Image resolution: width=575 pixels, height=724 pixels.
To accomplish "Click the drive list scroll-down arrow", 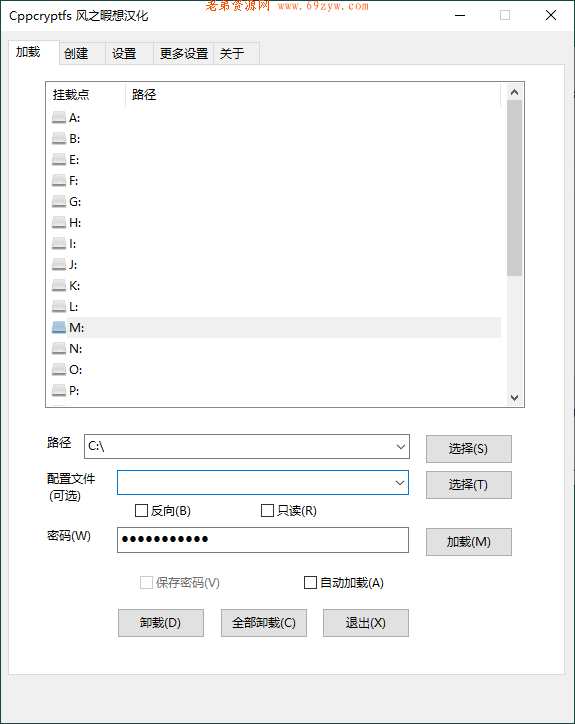I will click(x=514, y=398).
